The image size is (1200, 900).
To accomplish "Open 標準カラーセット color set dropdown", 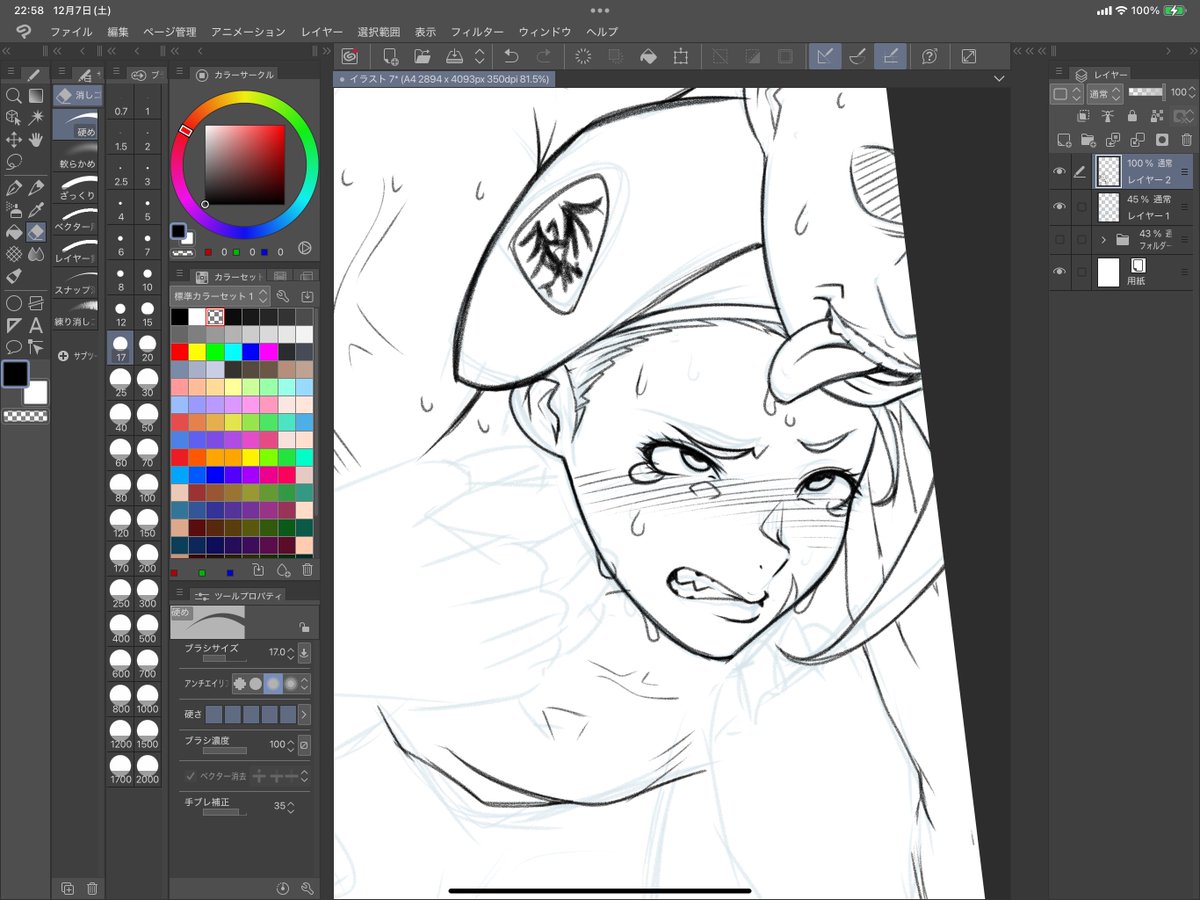I will click(221, 296).
